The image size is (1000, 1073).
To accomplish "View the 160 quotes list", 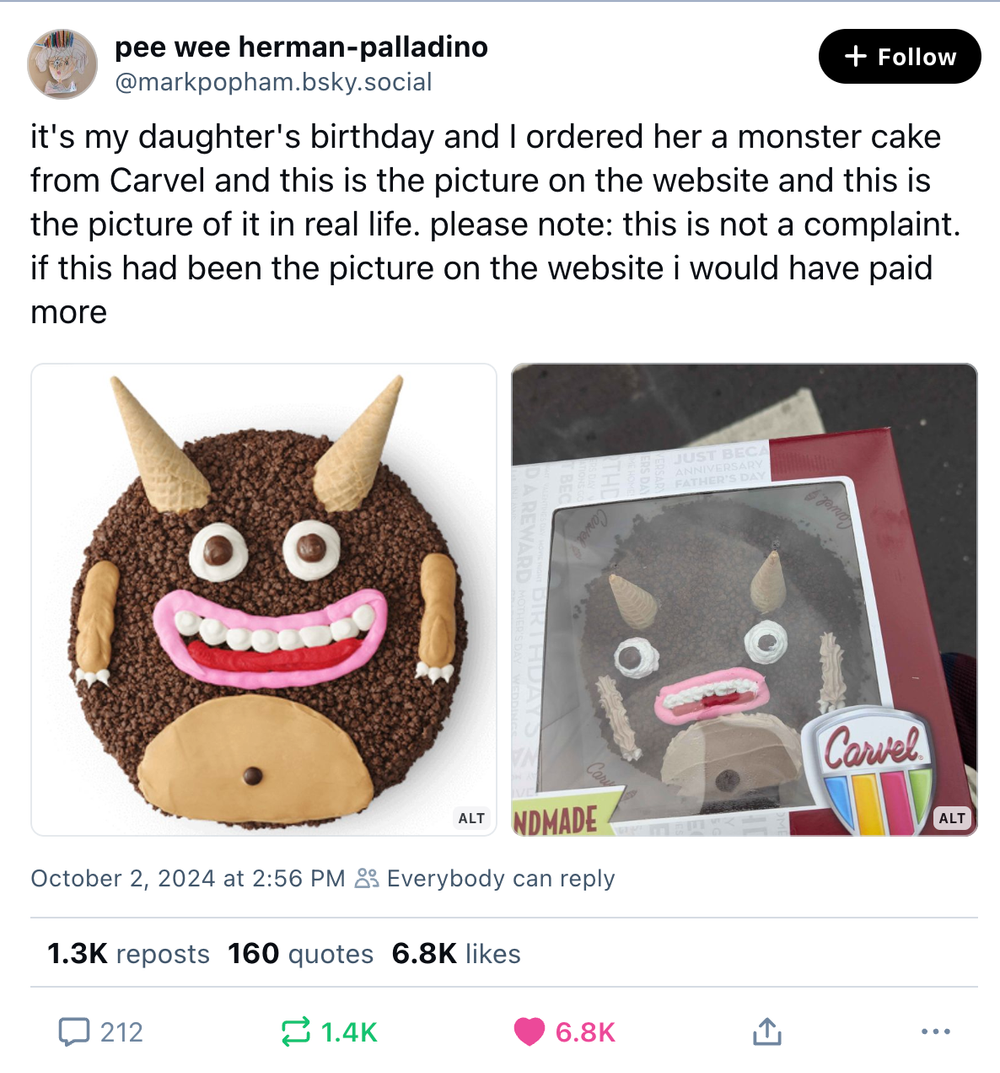I will coord(300,954).
